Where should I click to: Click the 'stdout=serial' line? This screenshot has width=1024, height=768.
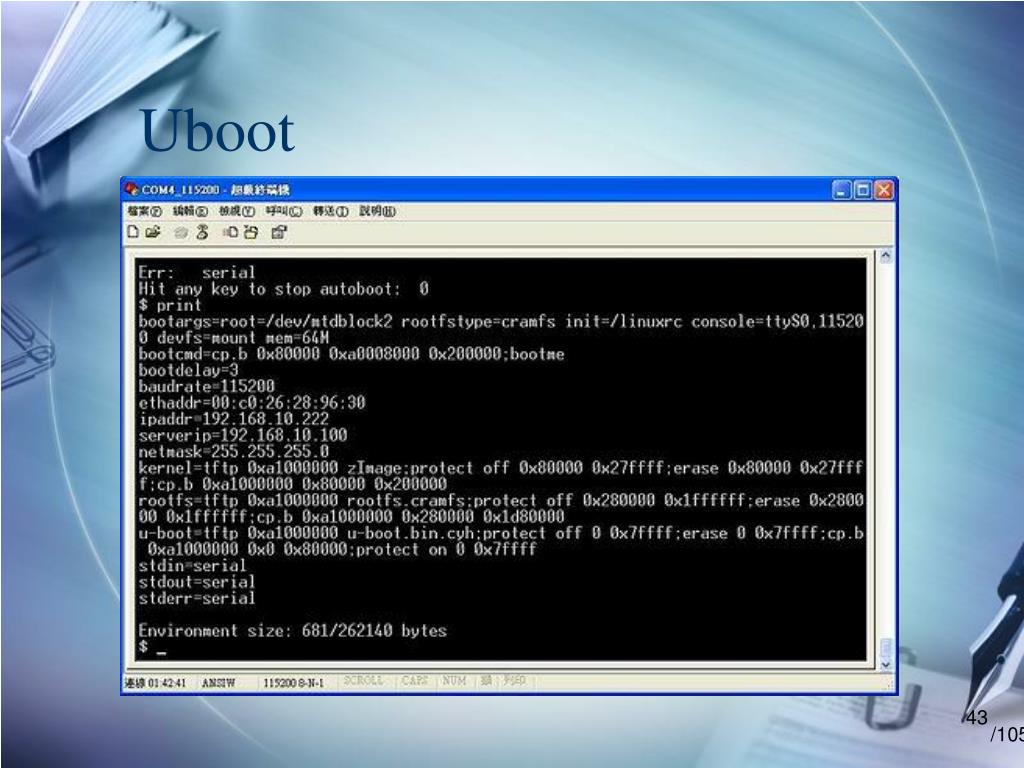pyautogui.click(x=197, y=582)
